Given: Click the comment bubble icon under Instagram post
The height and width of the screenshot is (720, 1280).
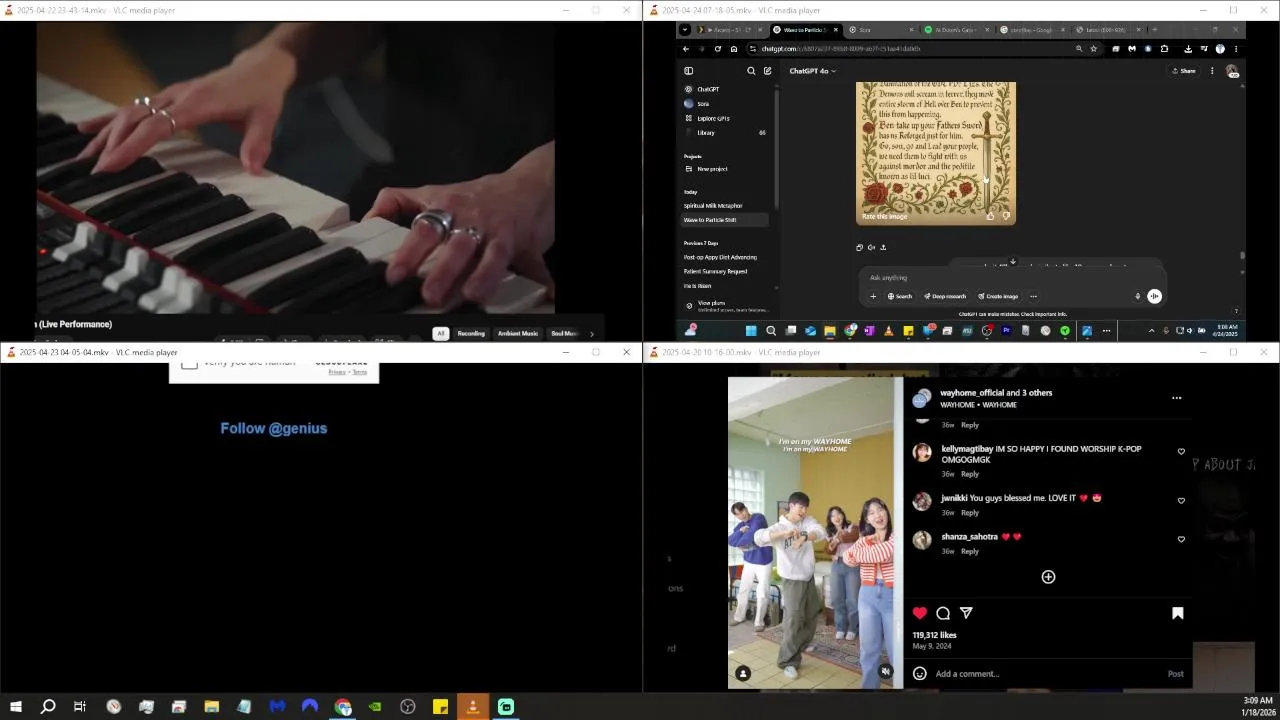Looking at the screenshot, I should [x=943, y=613].
